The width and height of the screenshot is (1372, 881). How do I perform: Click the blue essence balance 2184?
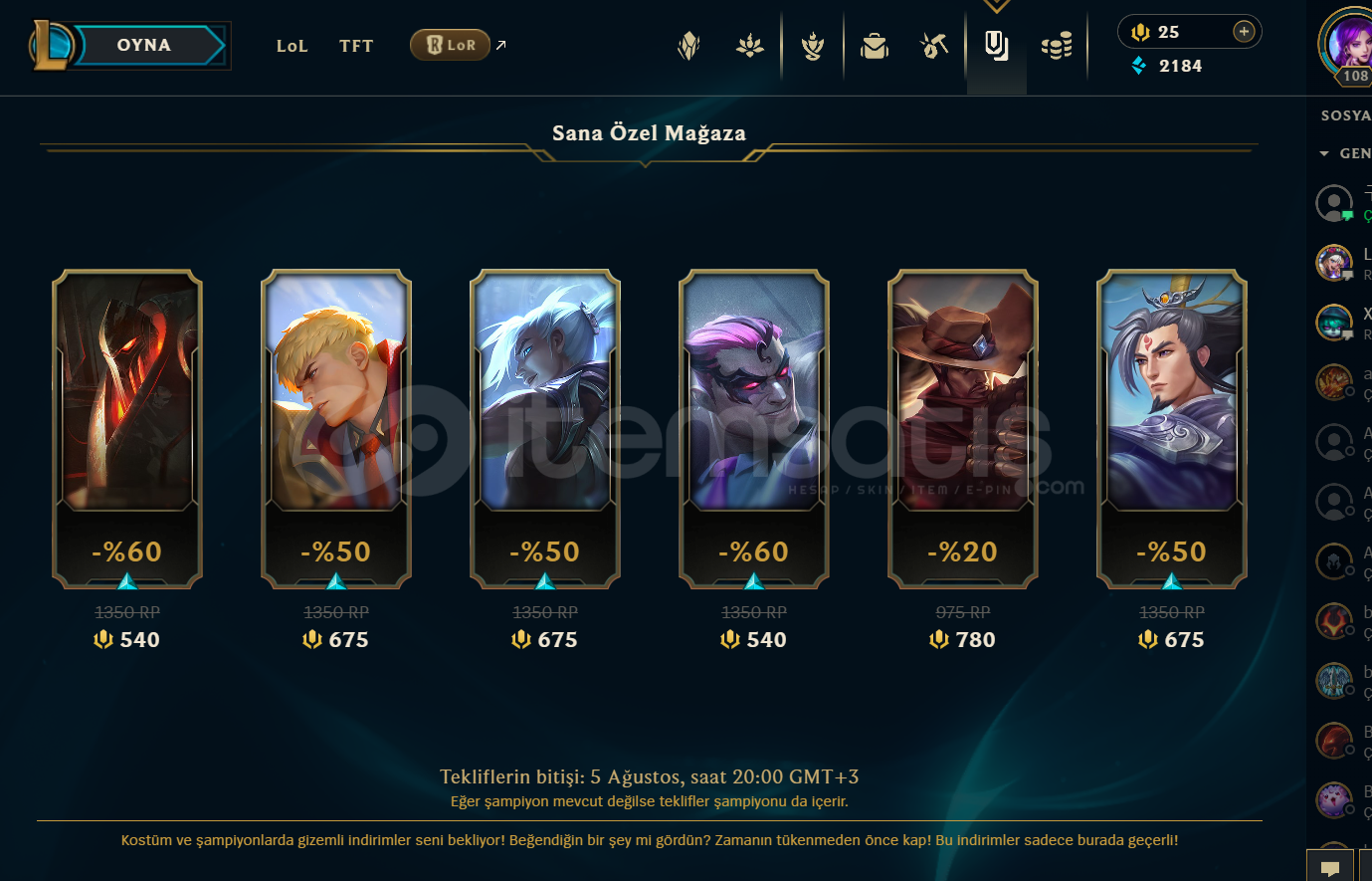[x=1167, y=66]
